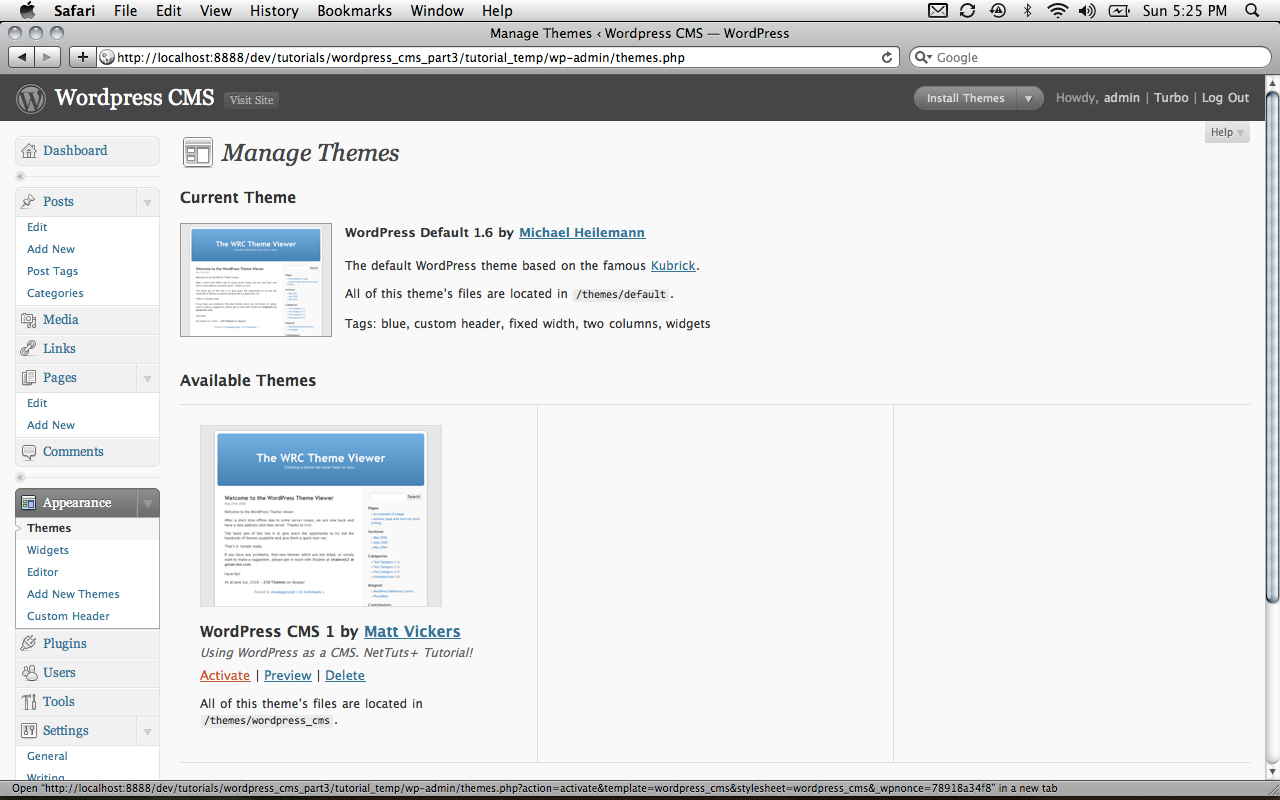Open the Kubrick link

coord(673,266)
